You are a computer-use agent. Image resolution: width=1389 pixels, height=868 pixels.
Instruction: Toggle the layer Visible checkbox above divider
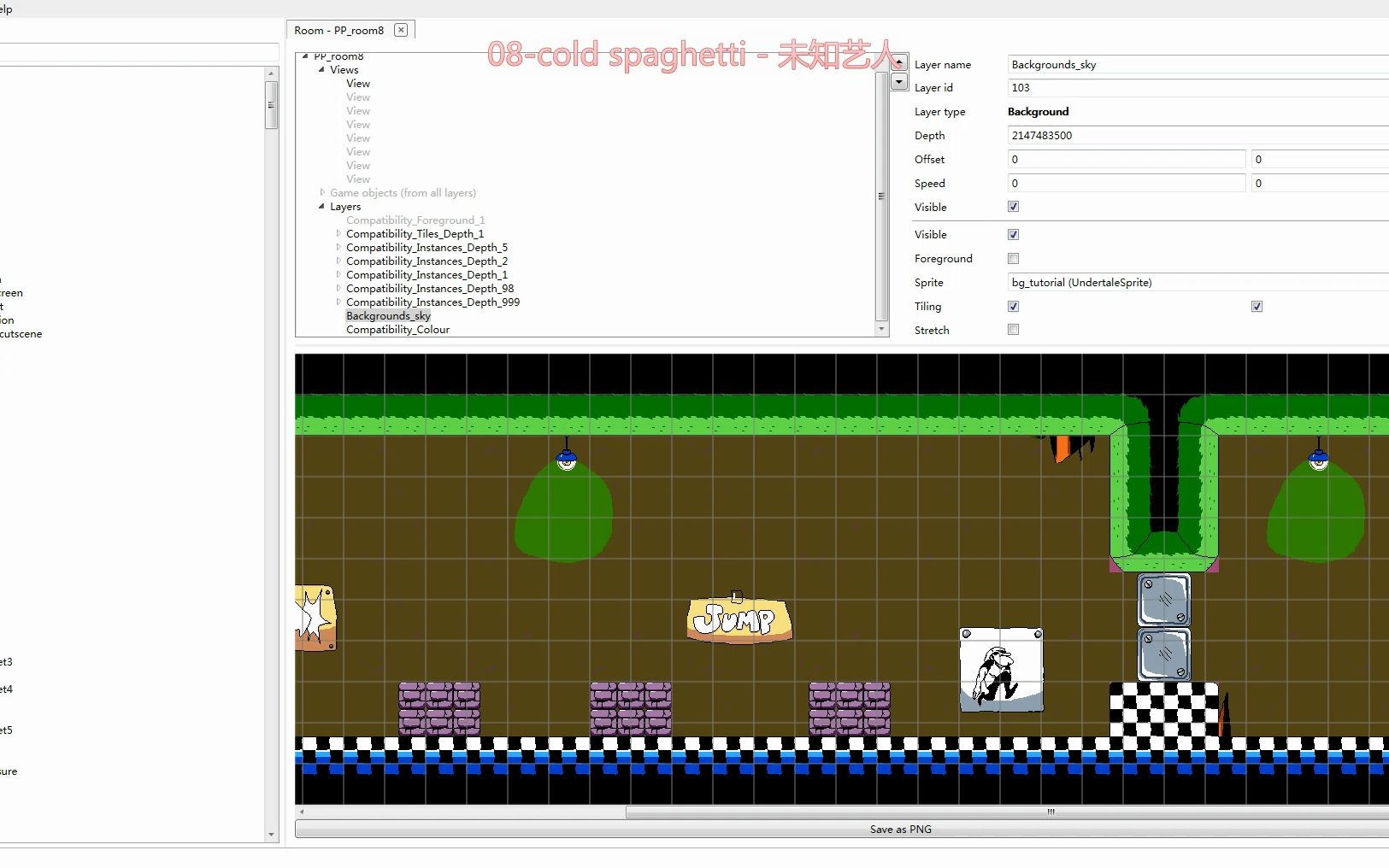(1013, 207)
